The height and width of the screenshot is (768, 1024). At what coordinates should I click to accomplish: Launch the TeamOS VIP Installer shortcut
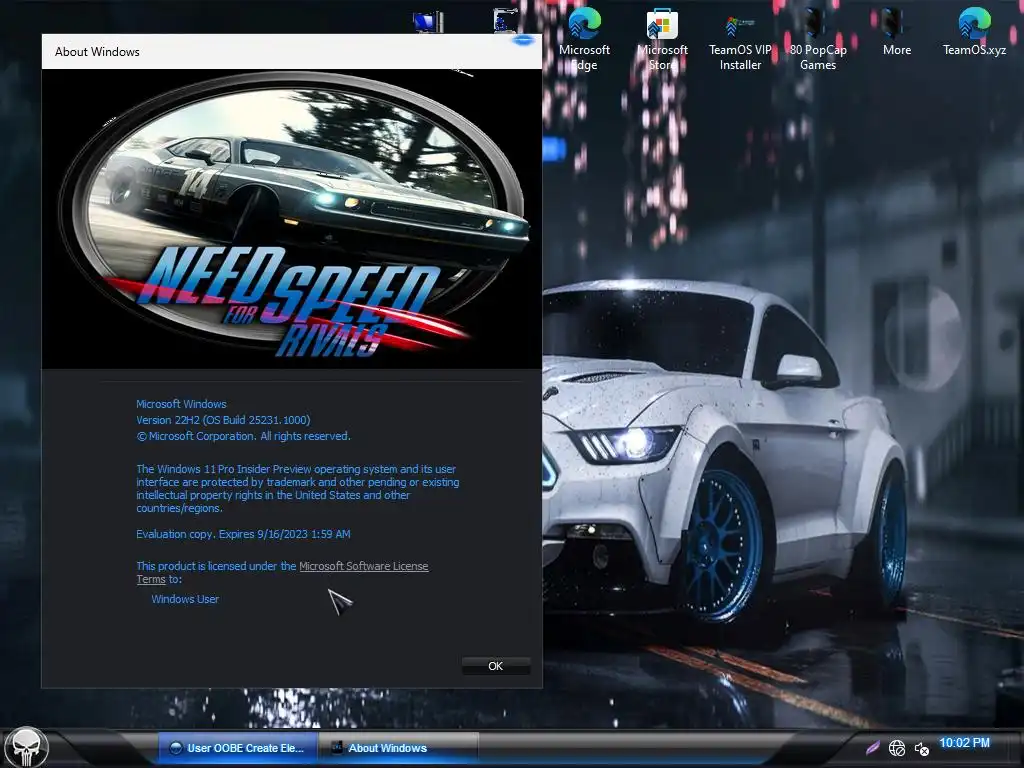click(740, 39)
